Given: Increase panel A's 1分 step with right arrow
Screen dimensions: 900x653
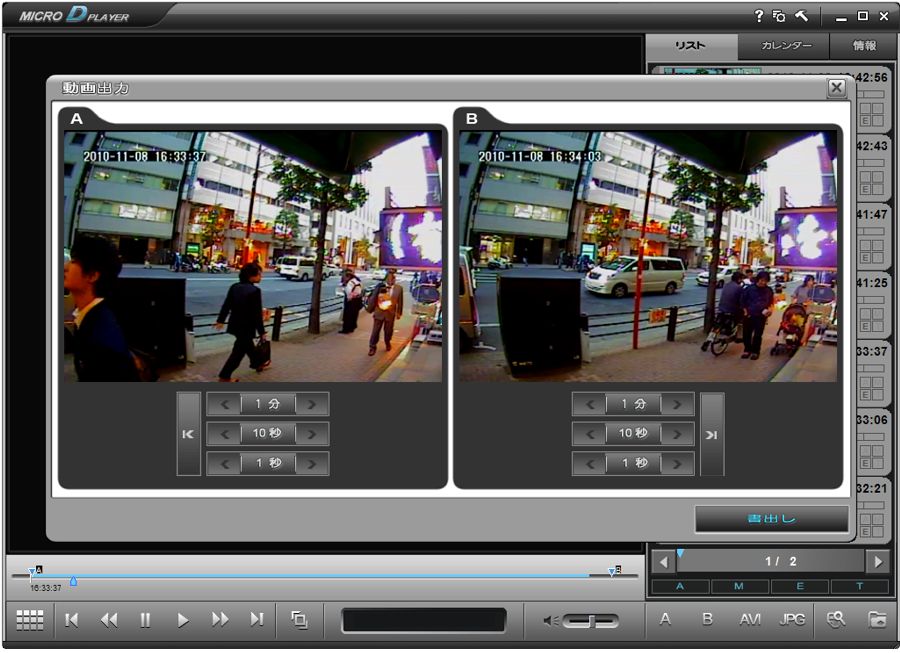Looking at the screenshot, I should coord(313,404).
